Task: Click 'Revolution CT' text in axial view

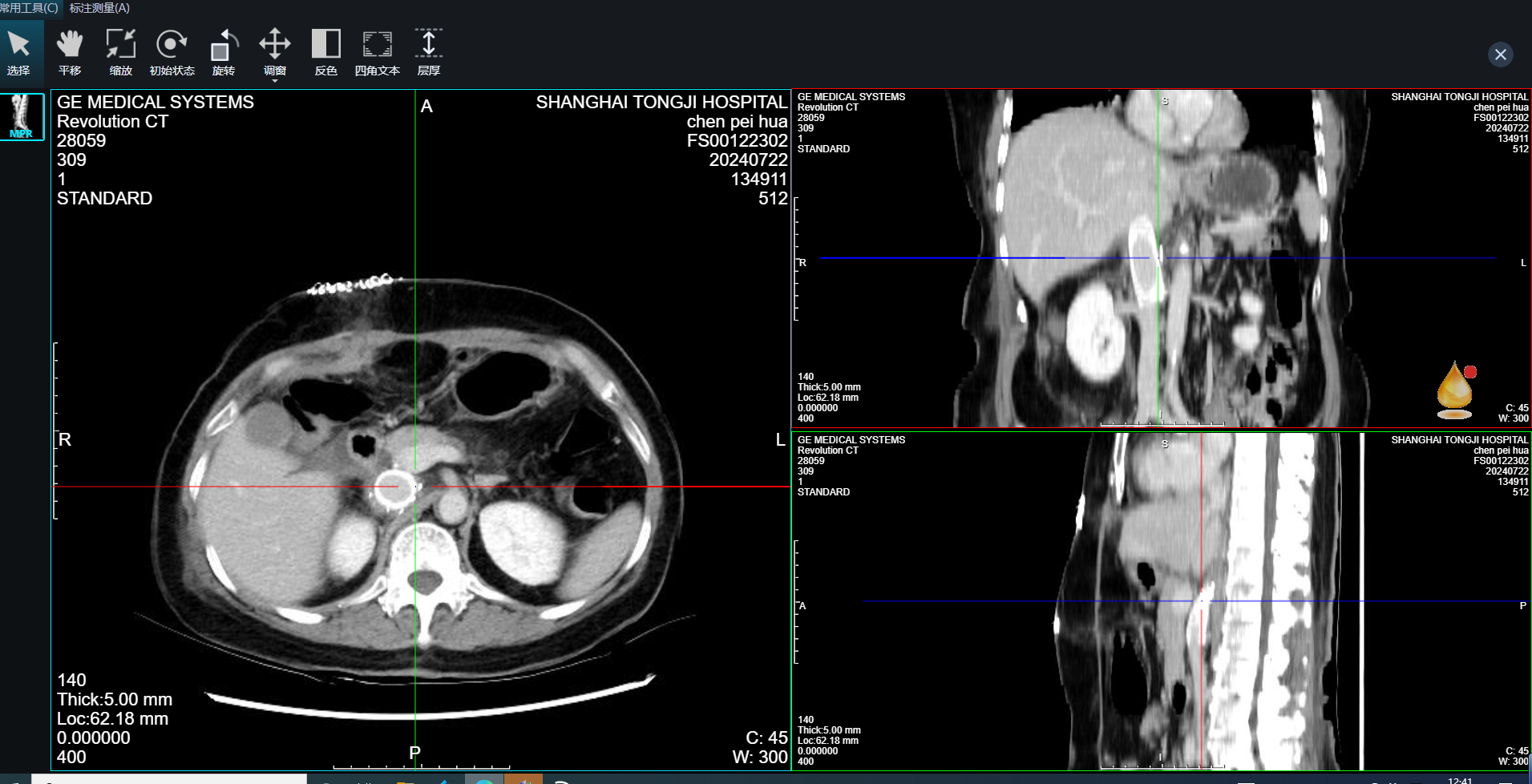Action: tap(112, 122)
